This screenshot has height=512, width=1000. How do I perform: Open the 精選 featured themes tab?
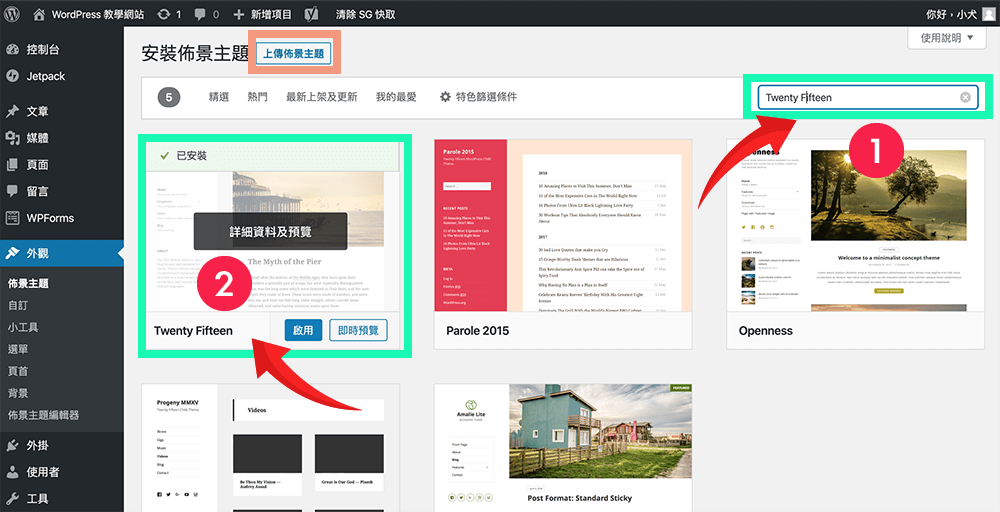click(x=219, y=97)
